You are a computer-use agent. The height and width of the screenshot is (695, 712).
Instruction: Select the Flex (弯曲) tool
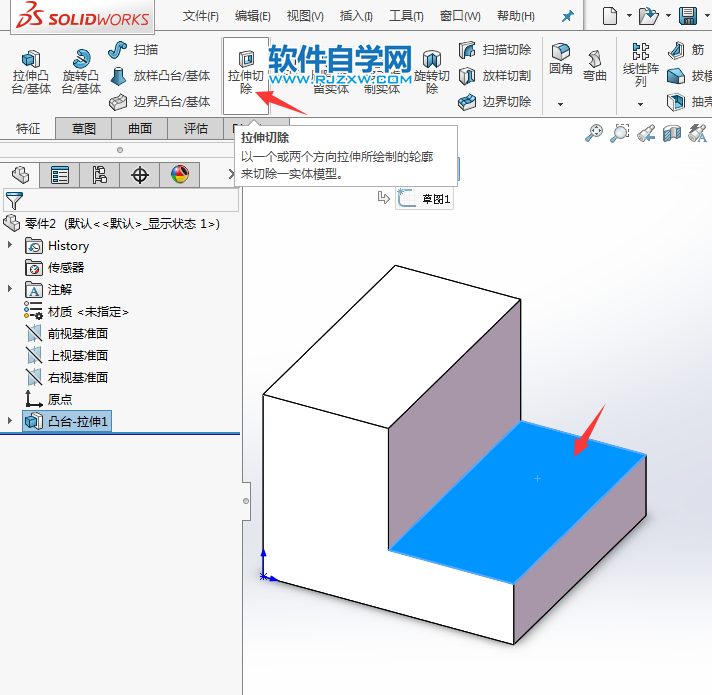[x=594, y=66]
